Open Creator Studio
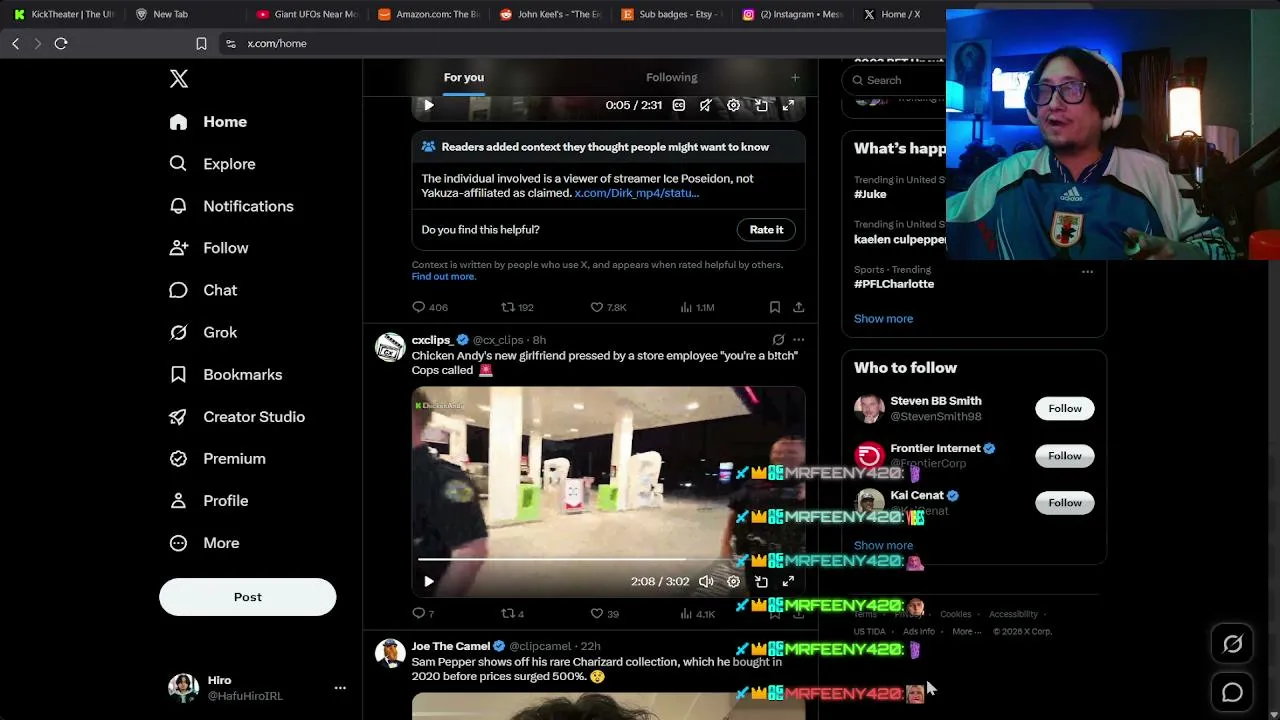 237,417
